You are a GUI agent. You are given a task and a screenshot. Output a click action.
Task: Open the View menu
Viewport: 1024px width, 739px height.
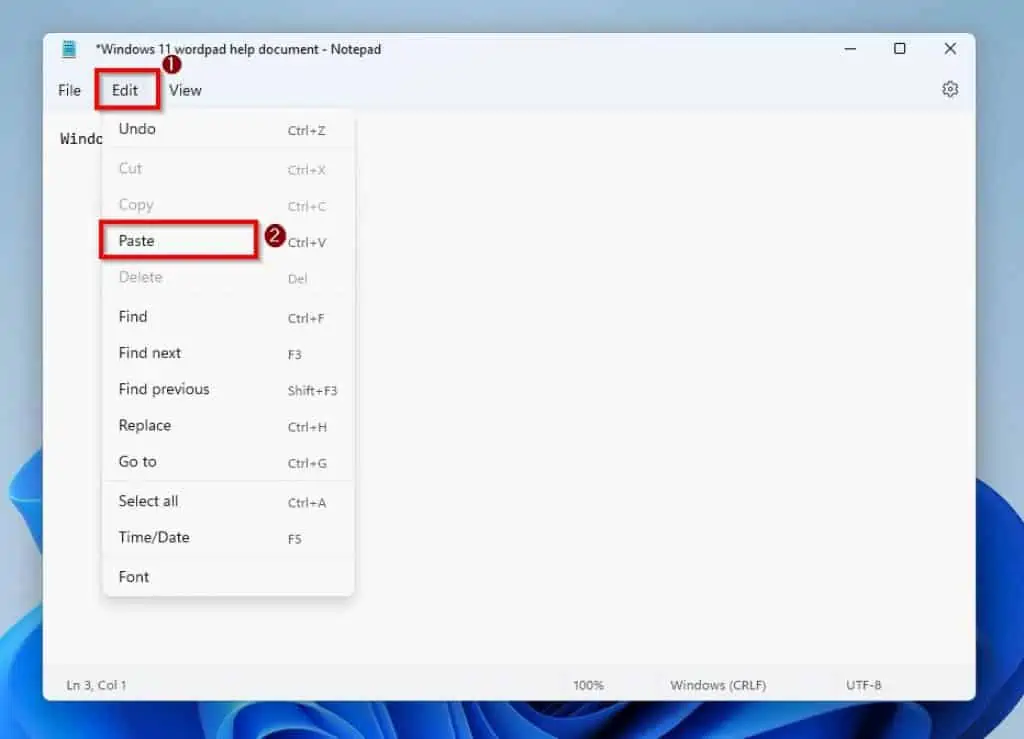point(185,90)
